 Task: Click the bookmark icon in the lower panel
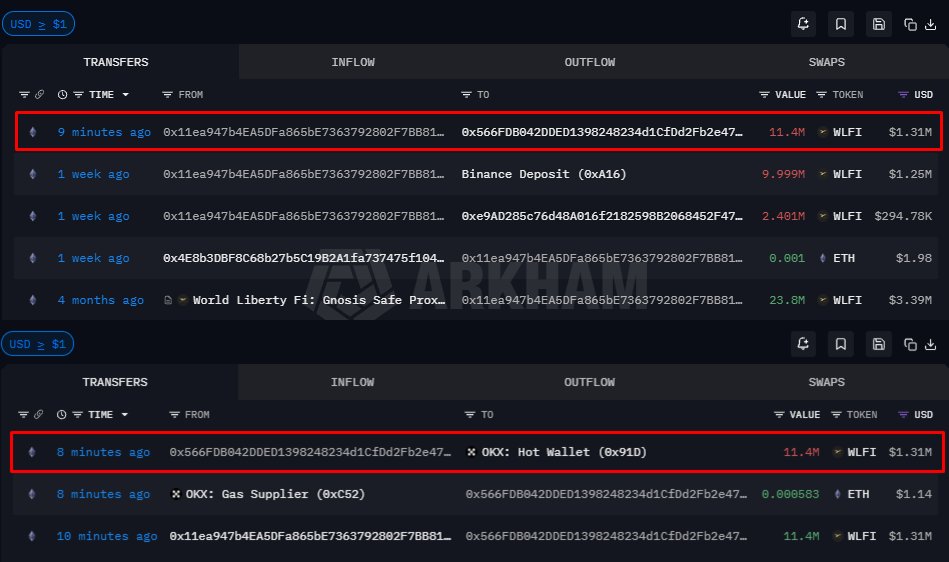[841, 344]
